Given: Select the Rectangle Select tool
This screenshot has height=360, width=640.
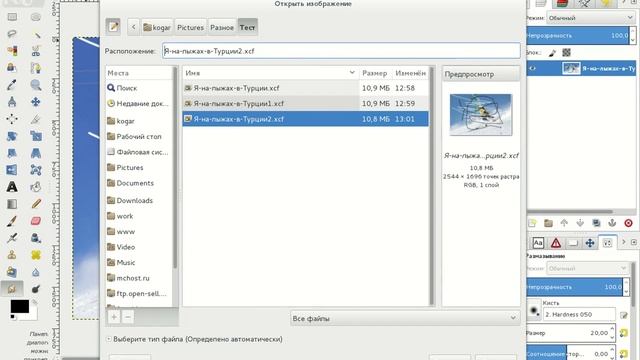Looking at the screenshot, I should 12,17.
